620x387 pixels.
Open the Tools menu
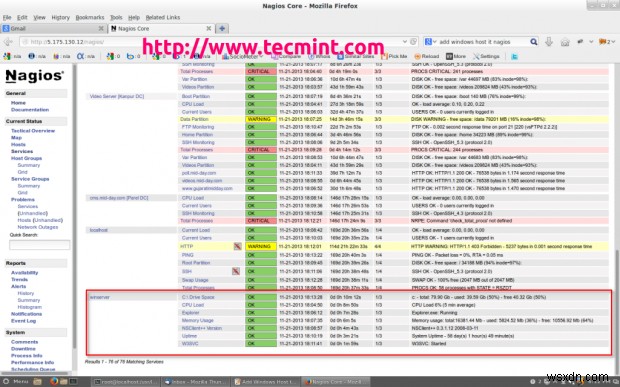click(x=116, y=17)
